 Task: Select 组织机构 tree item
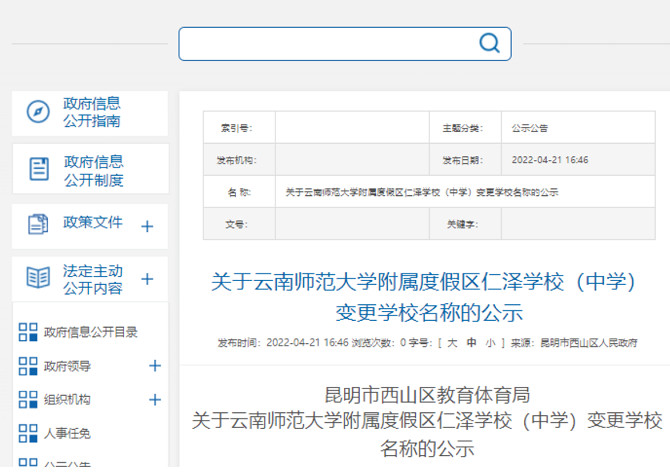(x=67, y=400)
